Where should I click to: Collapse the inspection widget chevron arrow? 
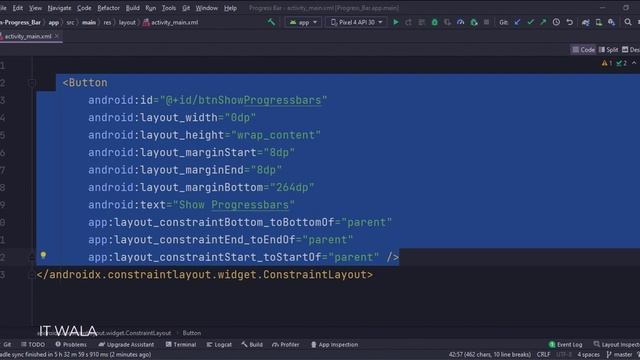coord(634,63)
